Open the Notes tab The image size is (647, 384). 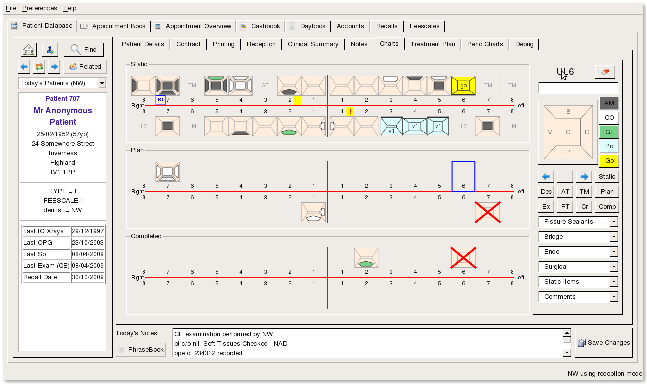(x=359, y=44)
